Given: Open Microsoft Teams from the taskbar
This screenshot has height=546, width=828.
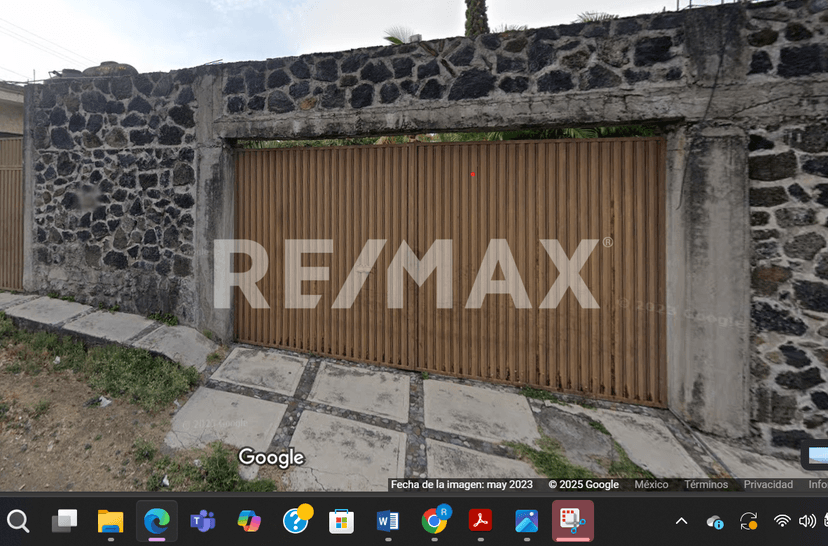Looking at the screenshot, I should pyautogui.click(x=203, y=521).
